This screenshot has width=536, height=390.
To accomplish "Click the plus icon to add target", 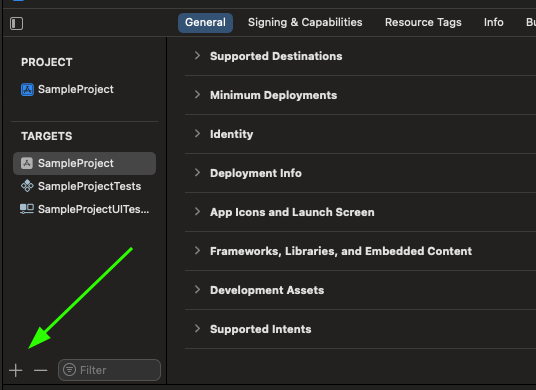I will pos(16,370).
